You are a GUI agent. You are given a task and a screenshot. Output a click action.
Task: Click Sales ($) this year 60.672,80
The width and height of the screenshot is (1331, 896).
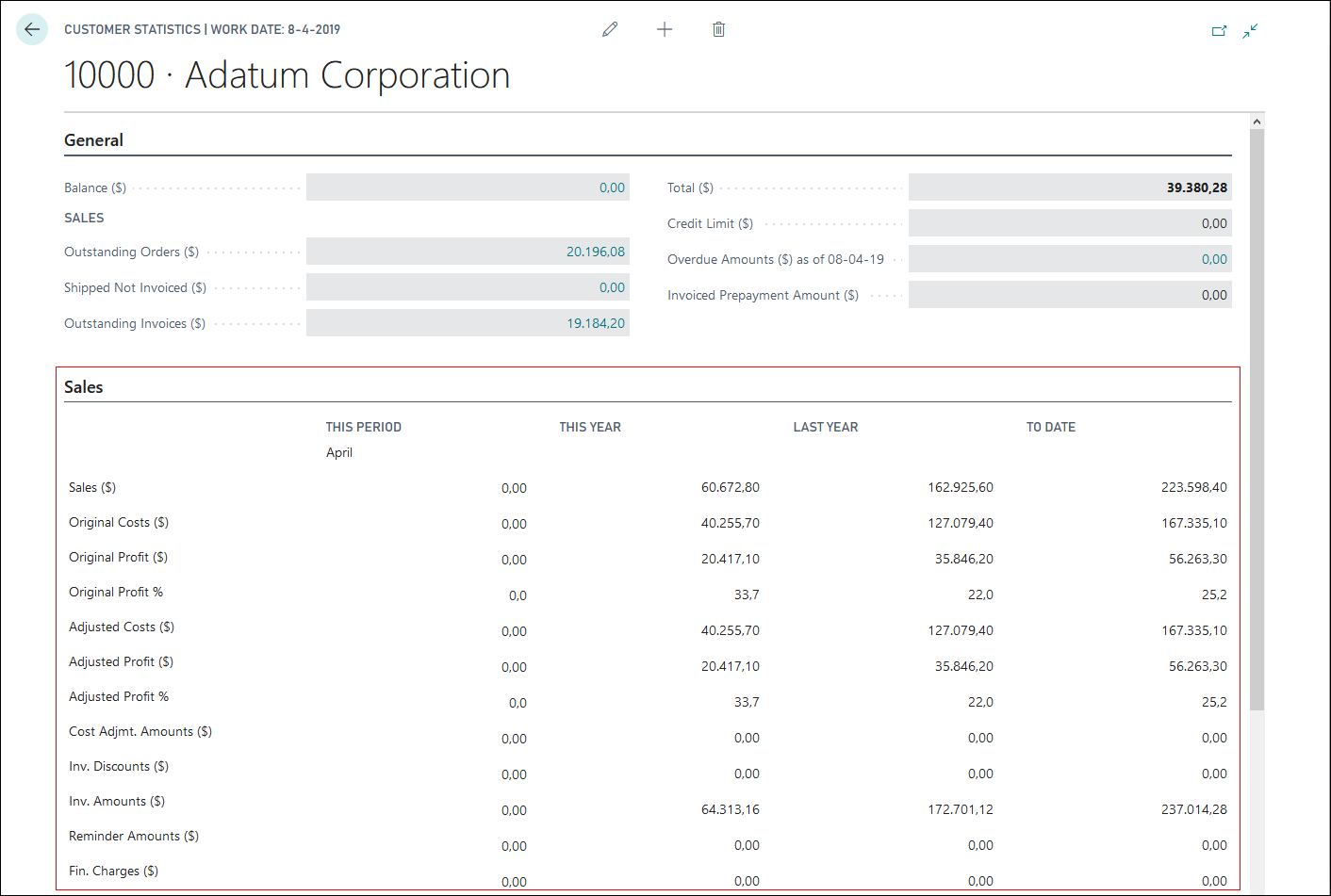(731, 487)
